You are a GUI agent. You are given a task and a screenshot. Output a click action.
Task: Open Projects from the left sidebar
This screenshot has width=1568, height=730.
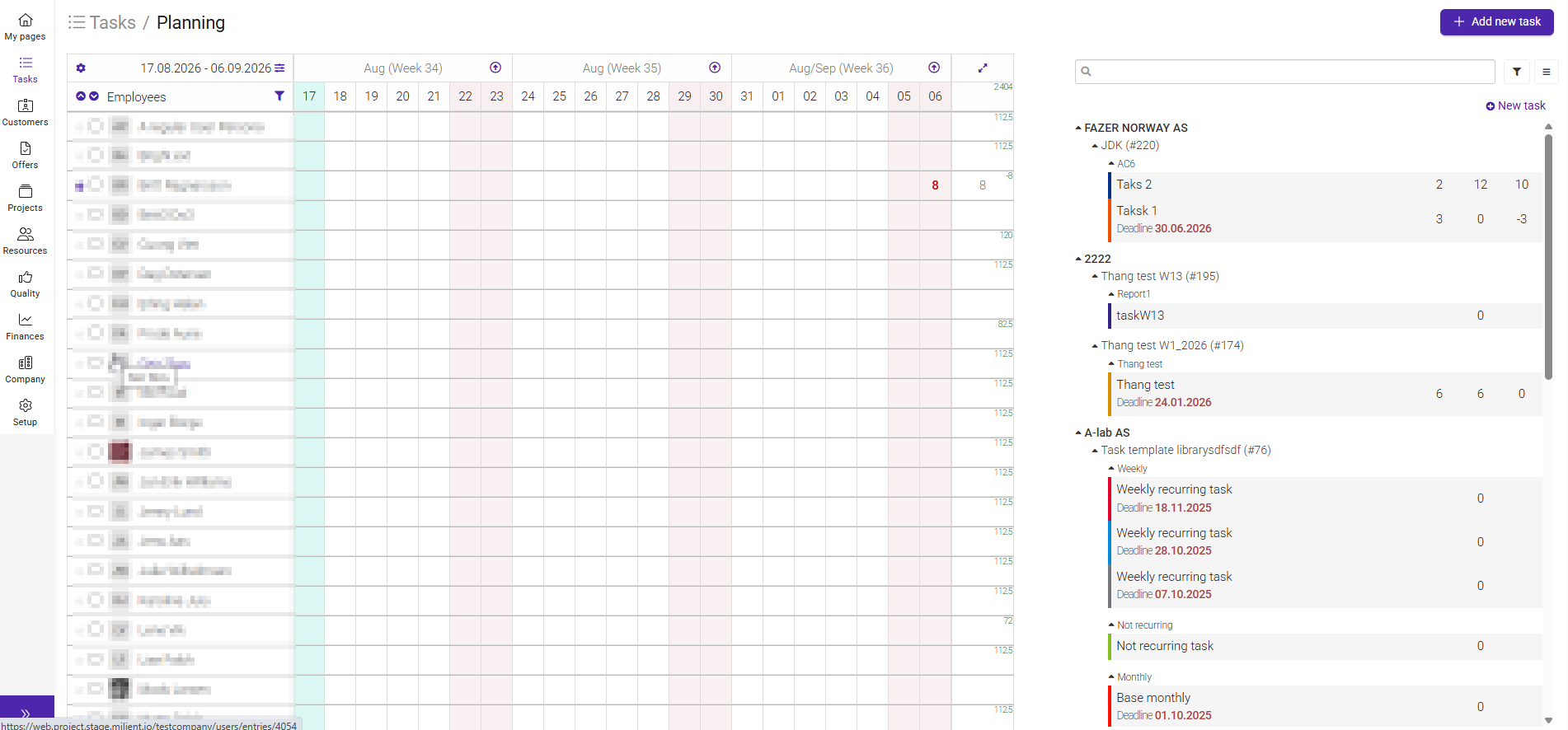(25, 198)
